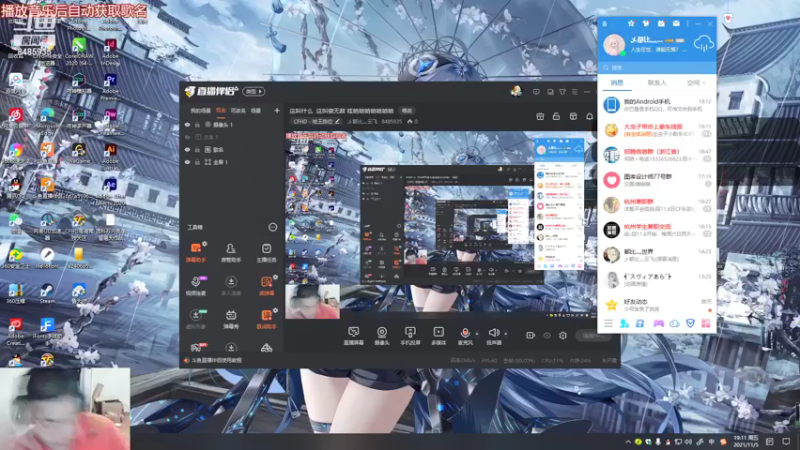800x450 pixels.
Task: Open the mode switch pill next to logo
Action: point(254,91)
